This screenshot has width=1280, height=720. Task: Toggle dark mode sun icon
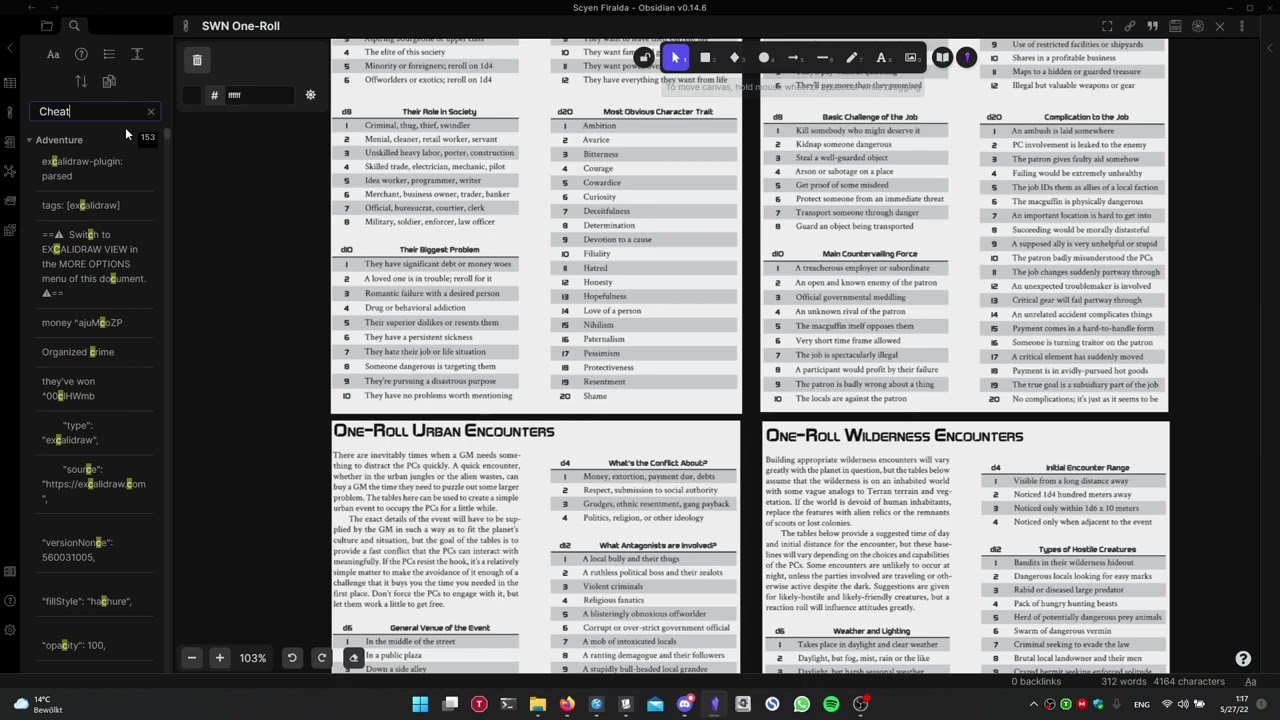tap(310, 95)
